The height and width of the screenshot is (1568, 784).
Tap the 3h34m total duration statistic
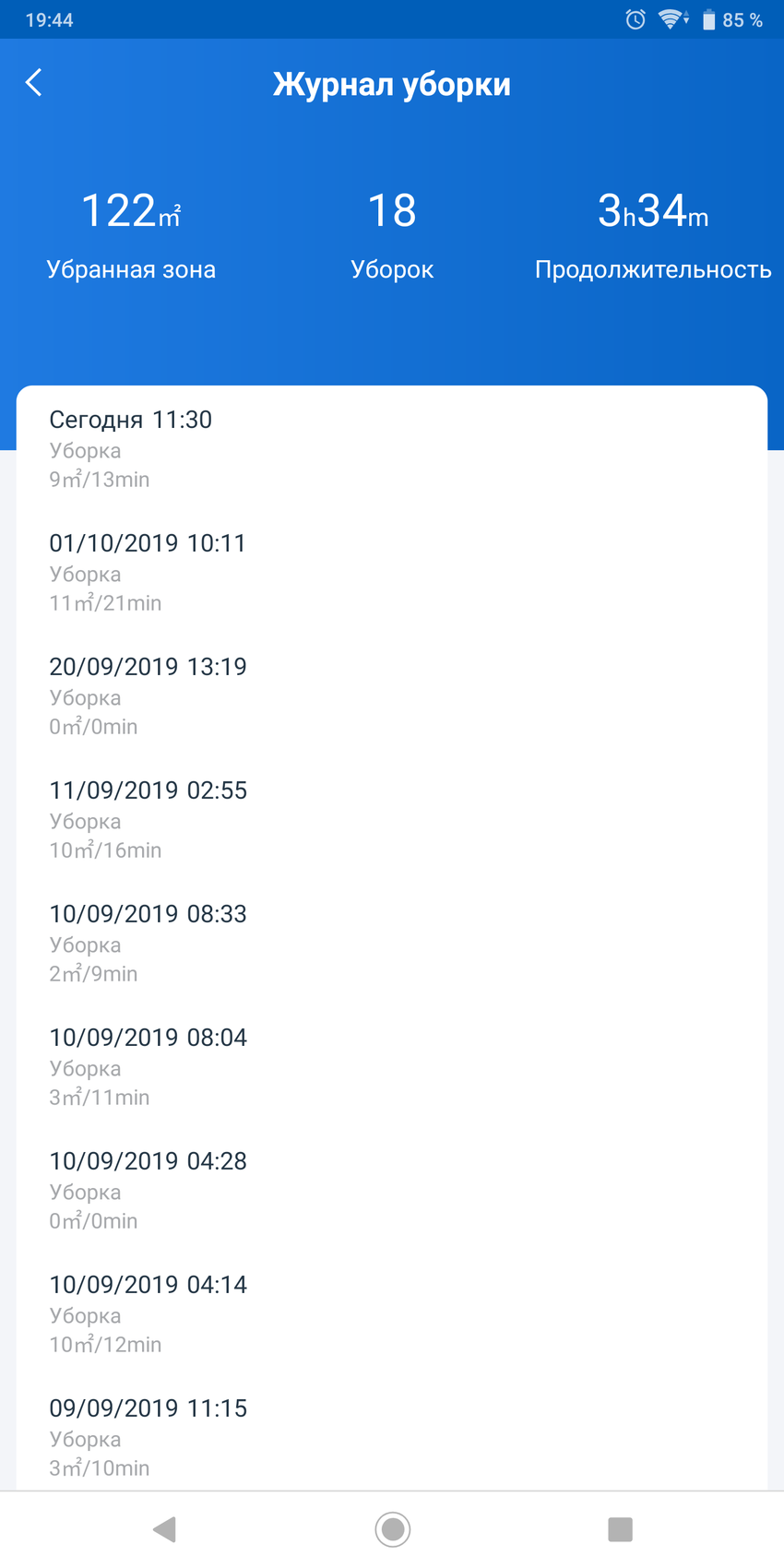pos(653,234)
